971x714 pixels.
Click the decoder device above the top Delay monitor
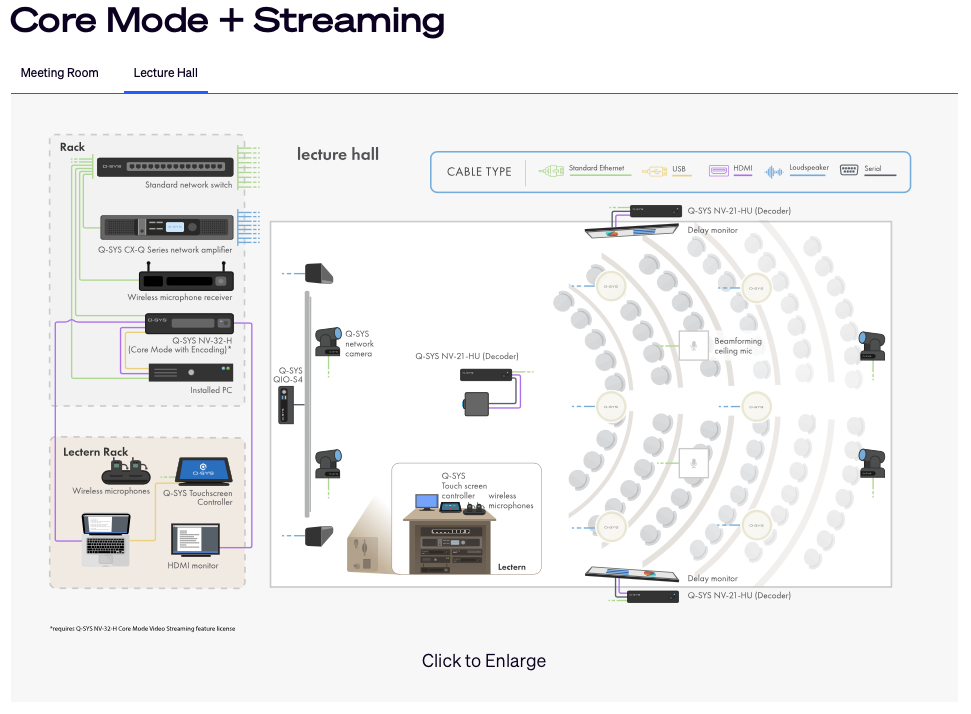pos(656,211)
